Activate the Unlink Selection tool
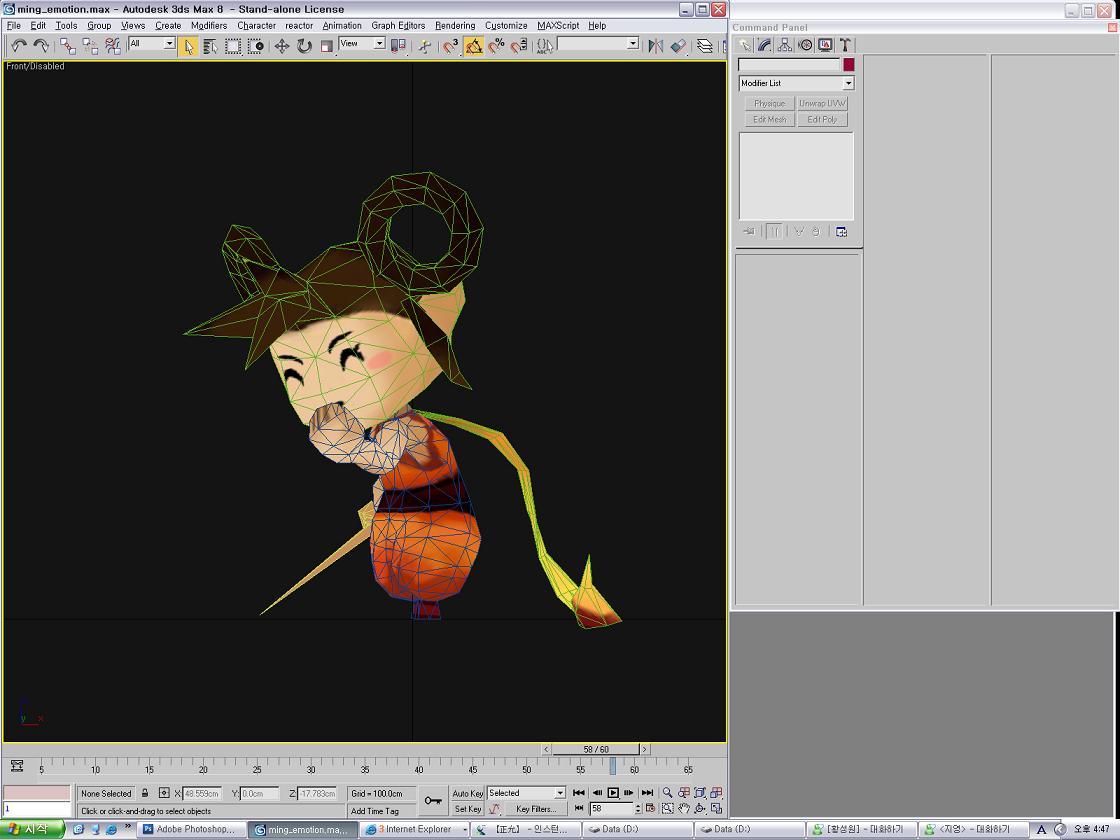 [91, 46]
